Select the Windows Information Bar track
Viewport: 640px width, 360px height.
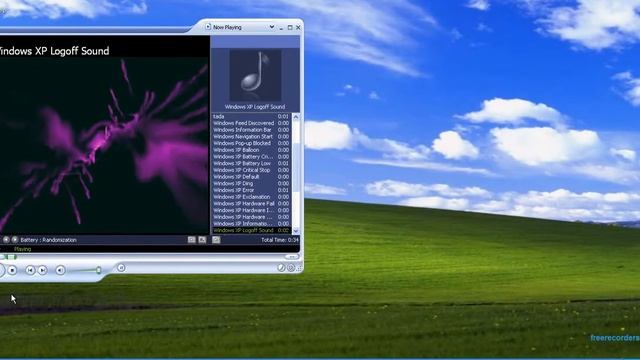[x=251, y=130]
